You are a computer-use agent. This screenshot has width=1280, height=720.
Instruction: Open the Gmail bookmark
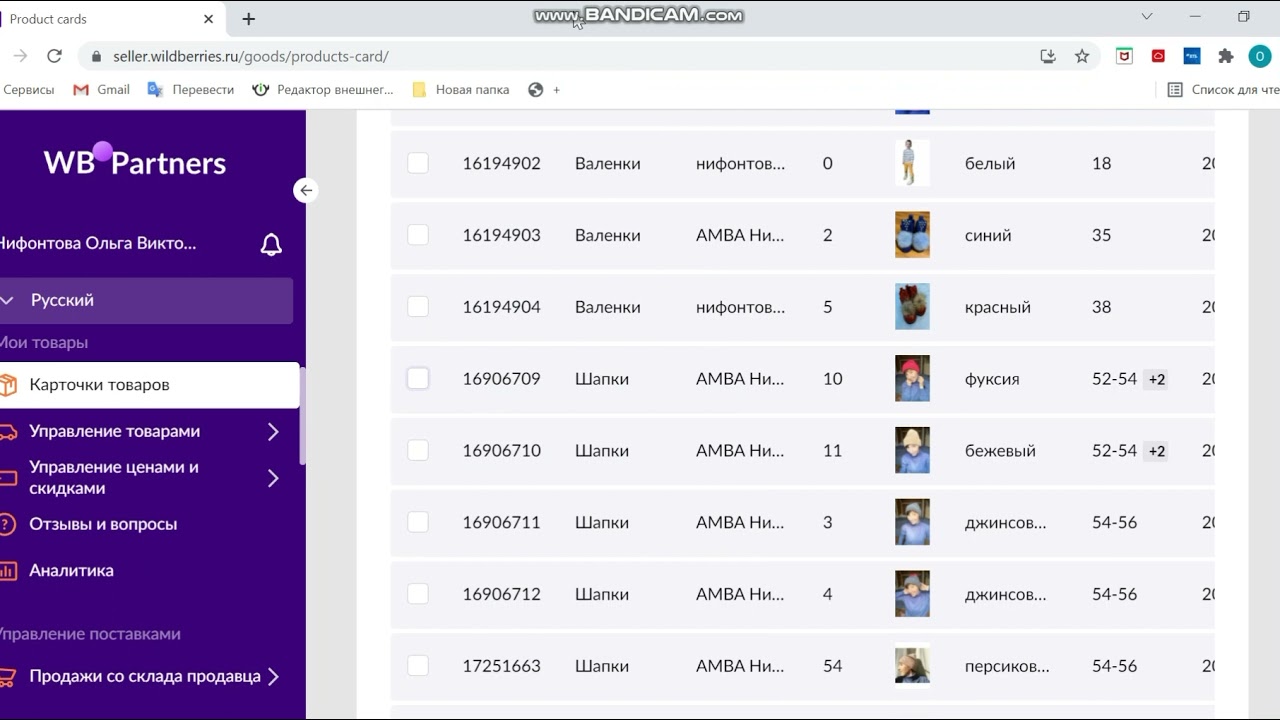tap(102, 90)
